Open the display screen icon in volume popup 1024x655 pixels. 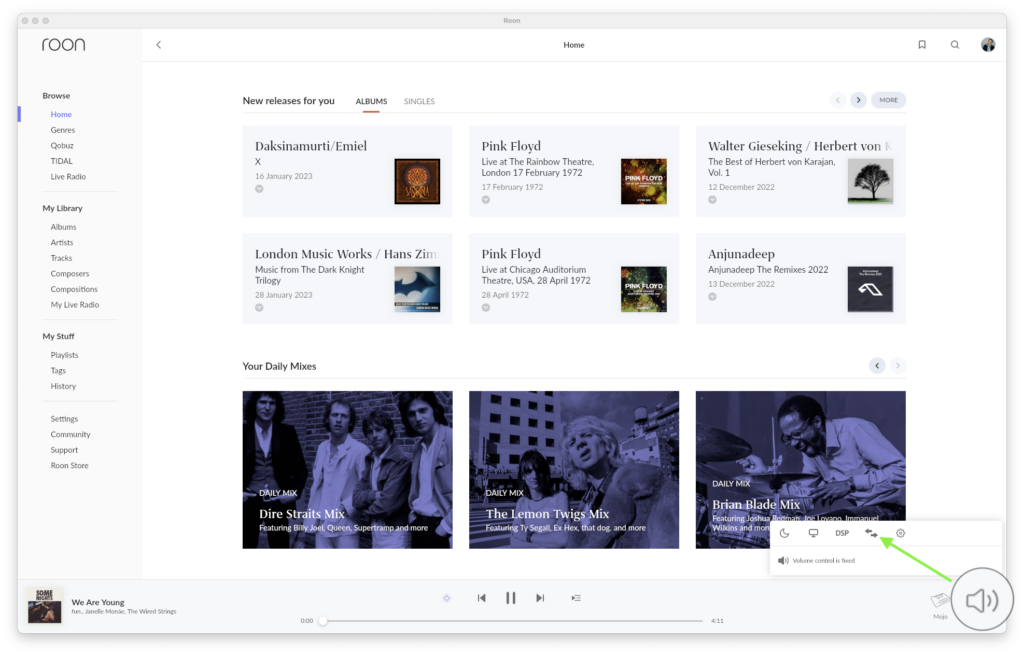click(x=813, y=534)
